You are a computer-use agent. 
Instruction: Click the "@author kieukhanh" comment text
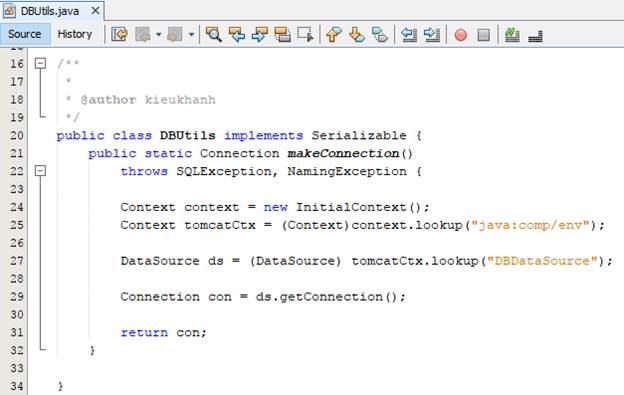pos(148,99)
